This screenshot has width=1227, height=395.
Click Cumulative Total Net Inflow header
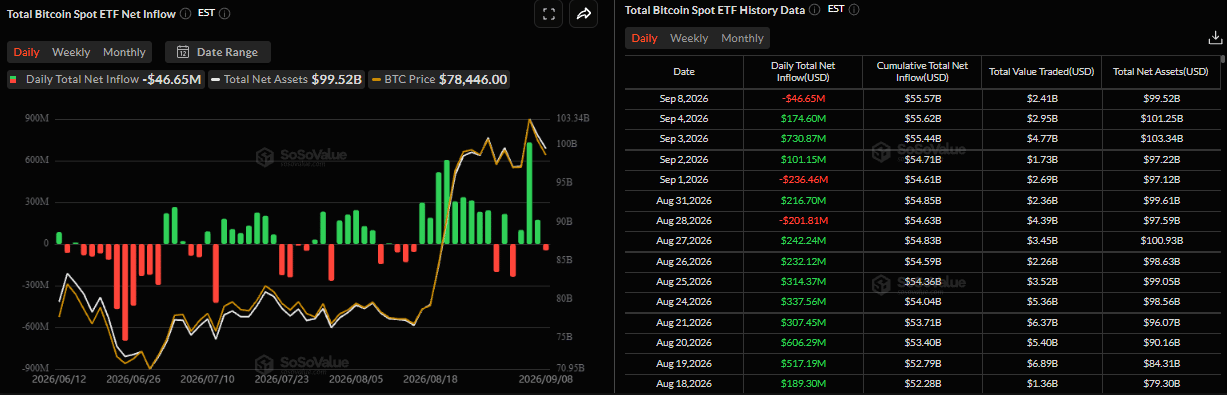click(922, 72)
